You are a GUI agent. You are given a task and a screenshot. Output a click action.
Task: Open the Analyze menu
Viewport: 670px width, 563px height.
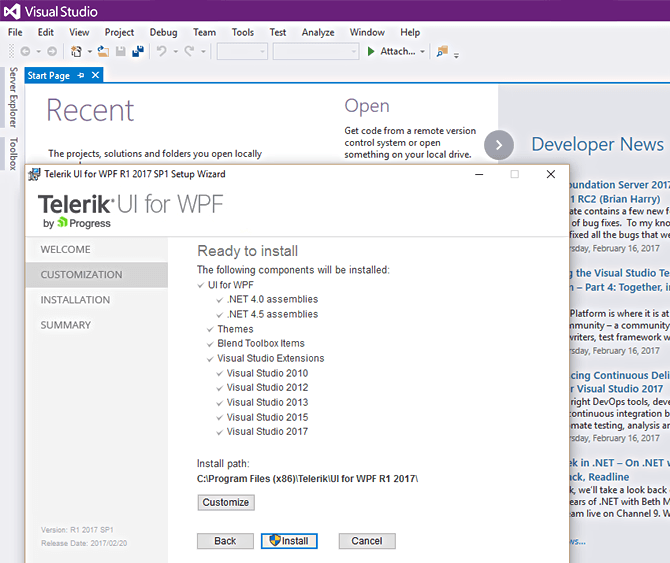tap(318, 32)
